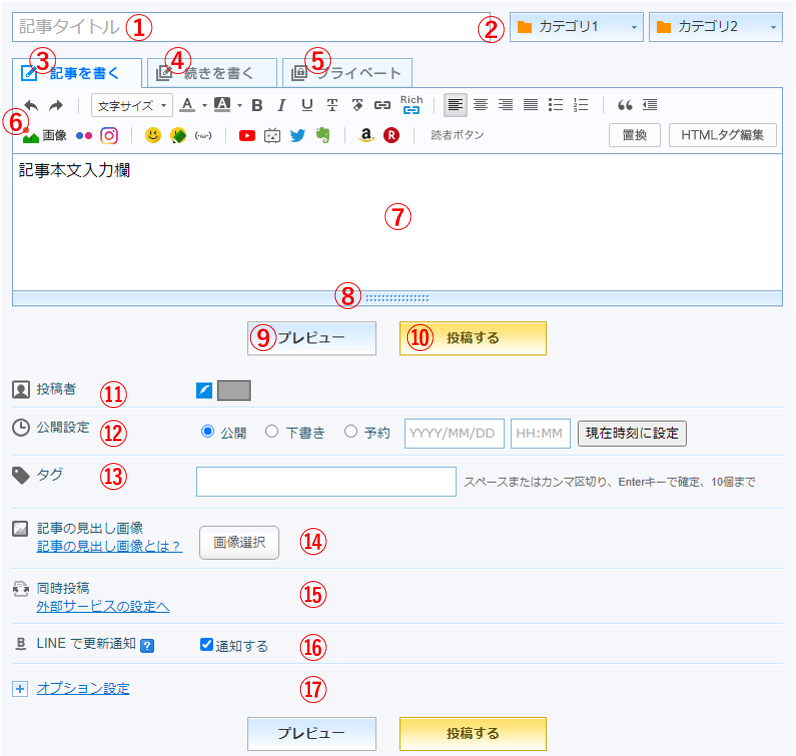Viewport: 796px width, 756px height.
Task: Insert a hyperlink with link icon
Action: coord(382,105)
